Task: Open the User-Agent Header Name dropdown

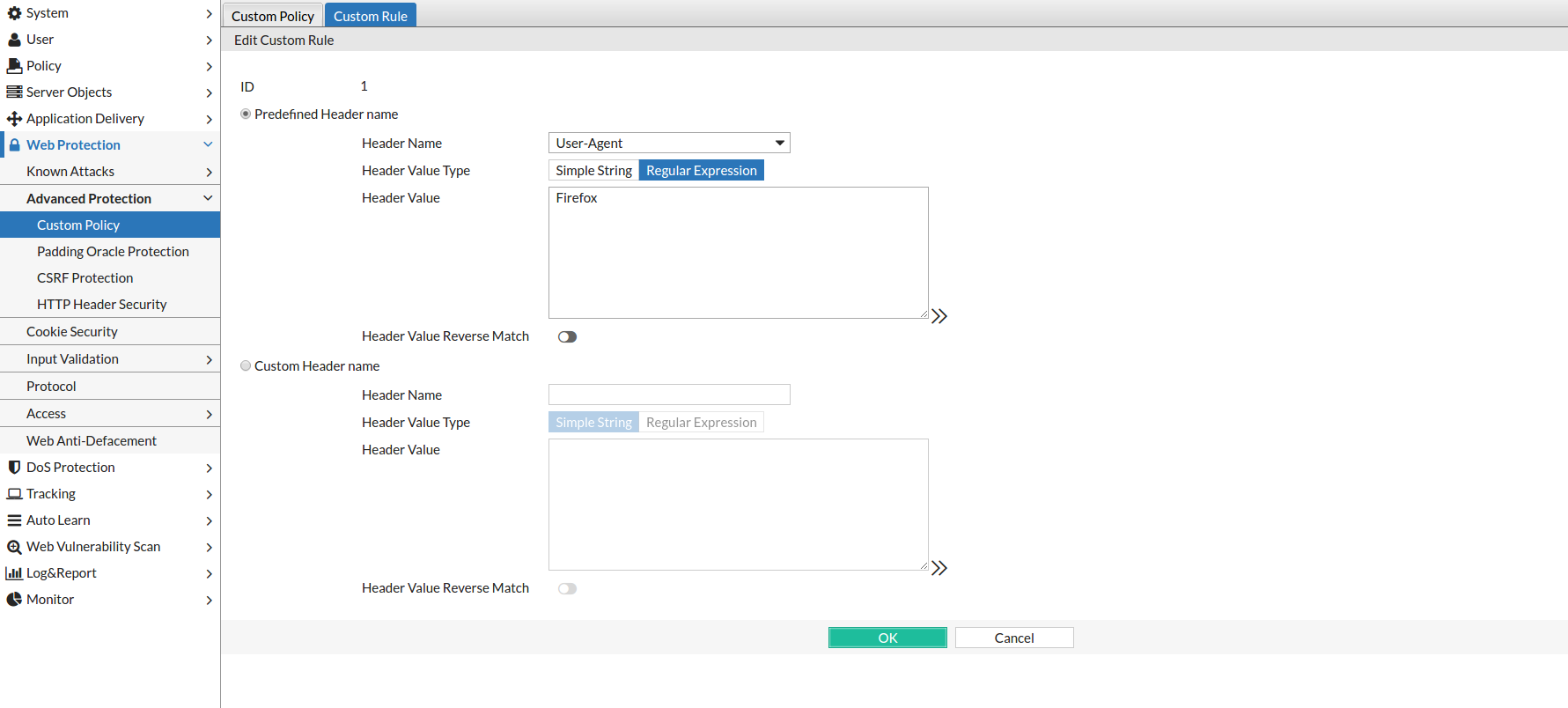Action: click(x=669, y=144)
